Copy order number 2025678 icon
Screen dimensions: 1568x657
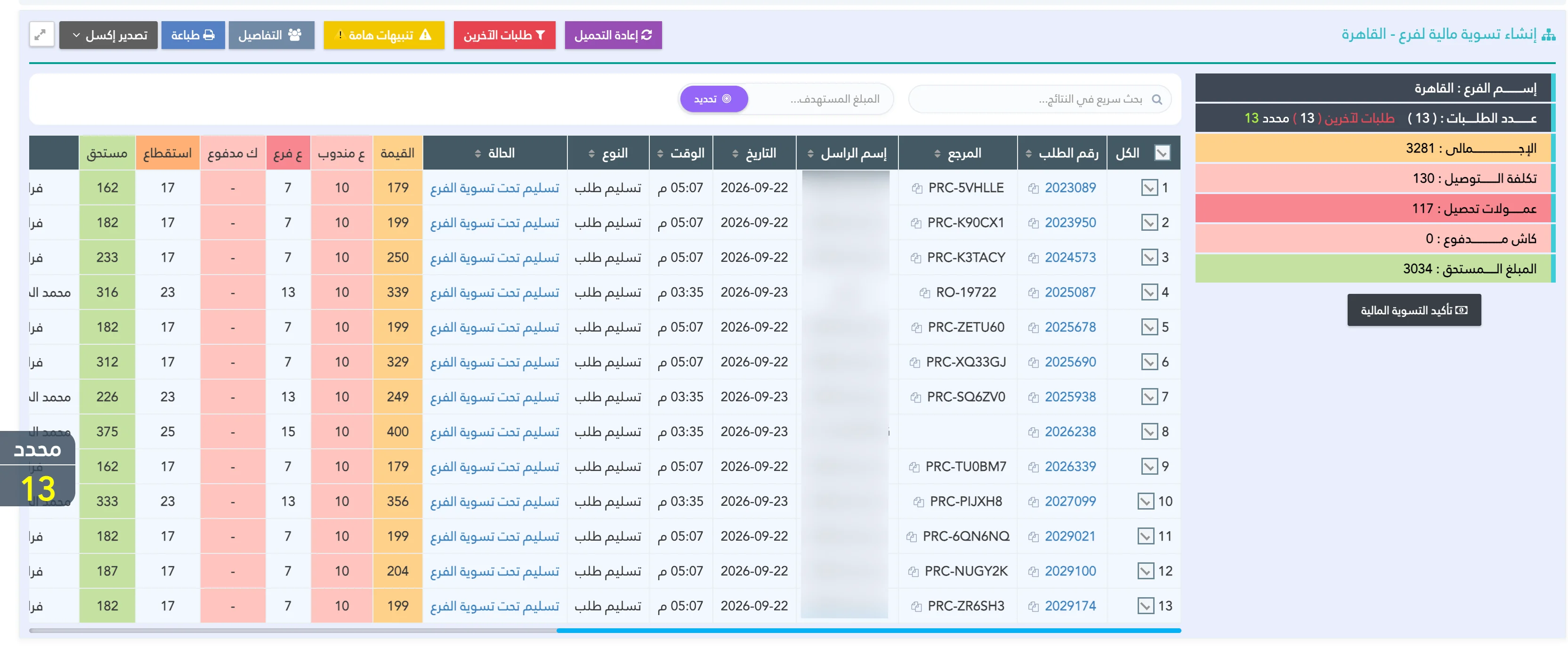point(1033,328)
